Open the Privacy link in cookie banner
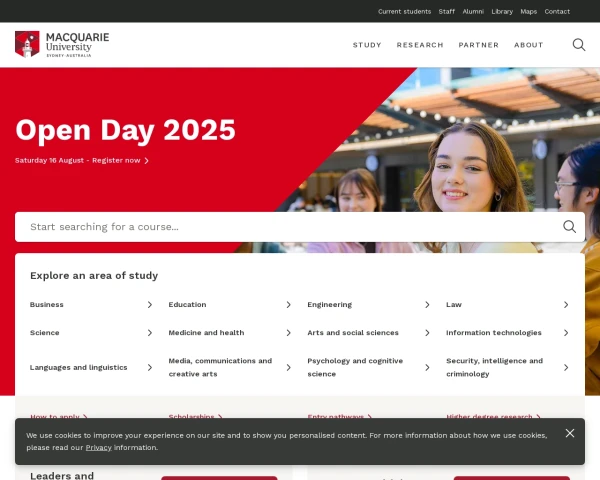This screenshot has height=480, width=600. coord(98,448)
